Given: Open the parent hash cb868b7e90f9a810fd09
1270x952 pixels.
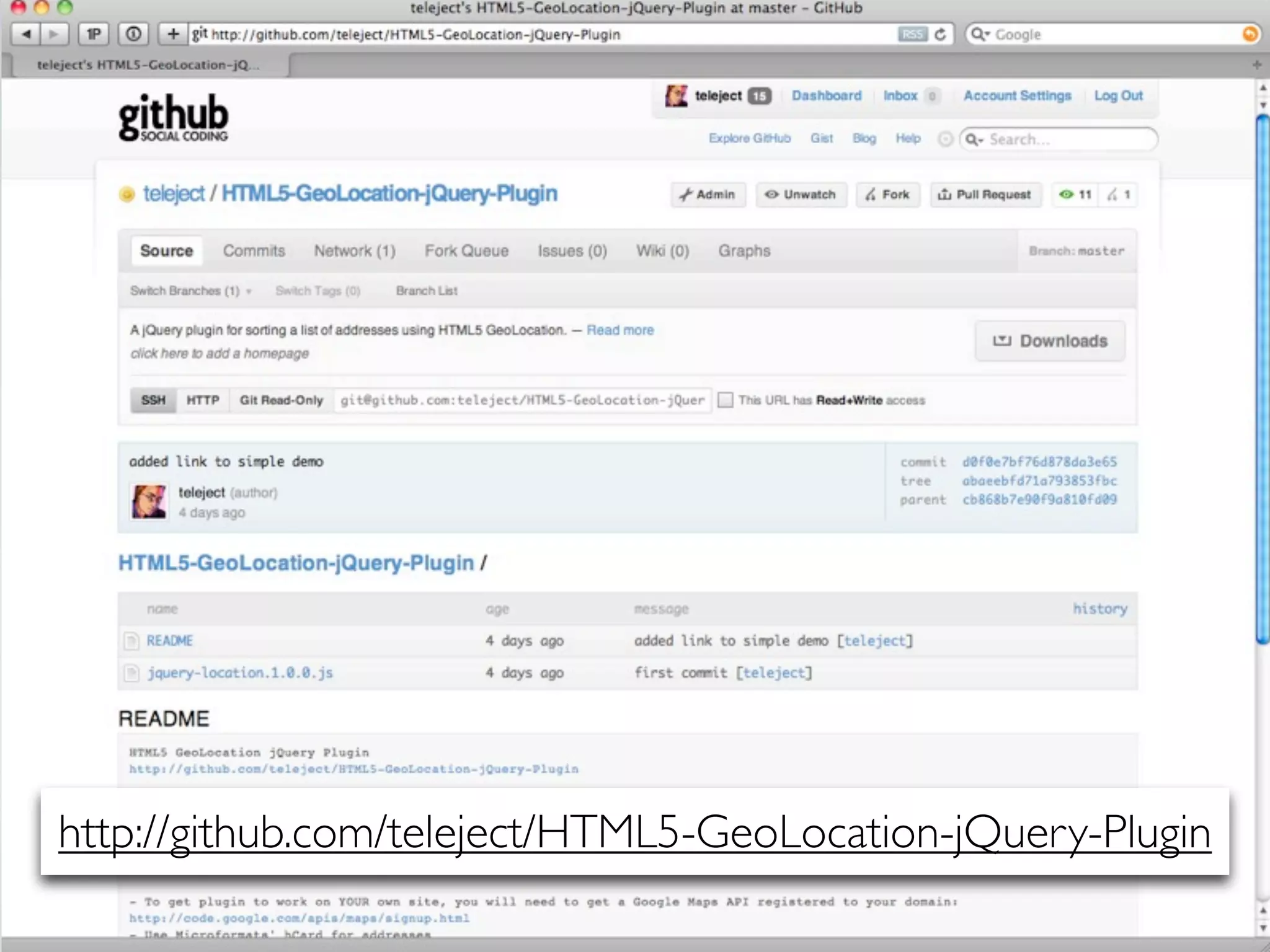Looking at the screenshot, I should 1039,500.
